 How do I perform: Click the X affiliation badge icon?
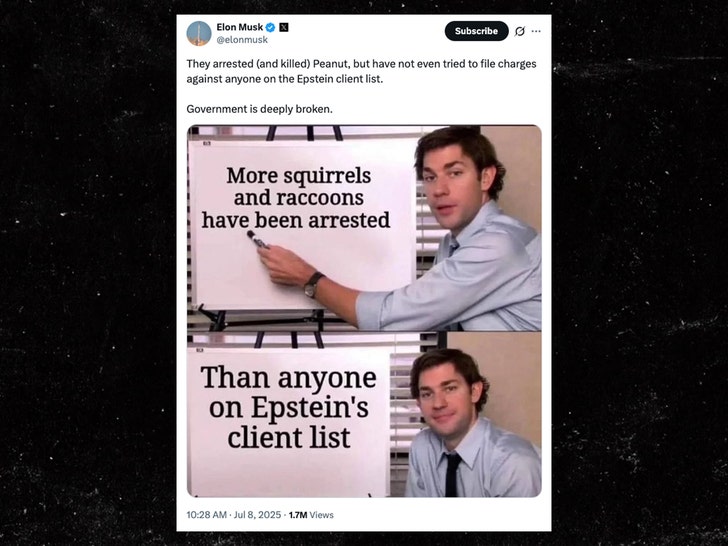pyautogui.click(x=283, y=27)
